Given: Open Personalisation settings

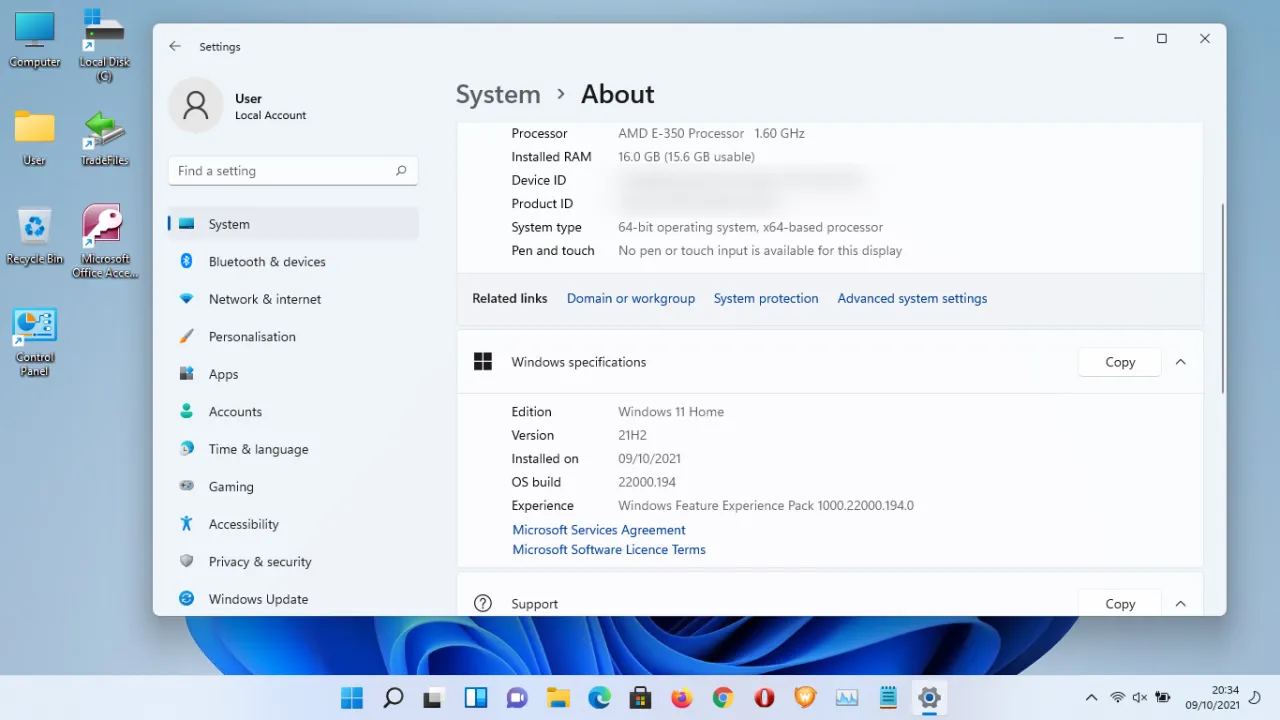Looking at the screenshot, I should (293, 337).
